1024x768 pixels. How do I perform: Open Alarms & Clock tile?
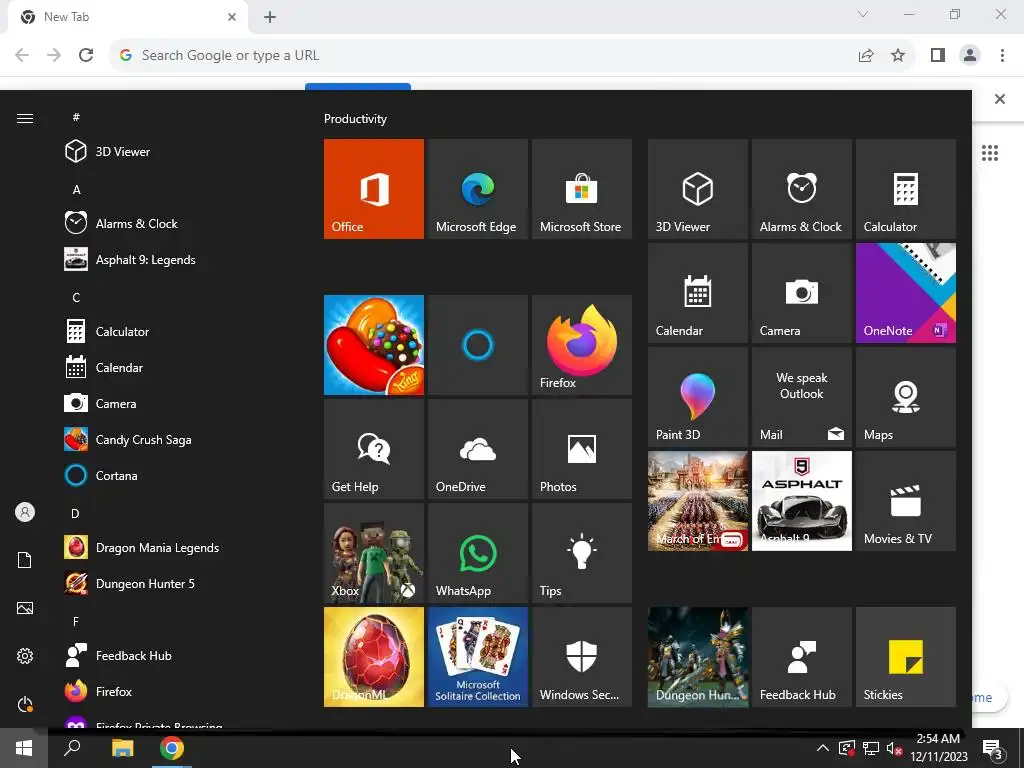click(801, 189)
